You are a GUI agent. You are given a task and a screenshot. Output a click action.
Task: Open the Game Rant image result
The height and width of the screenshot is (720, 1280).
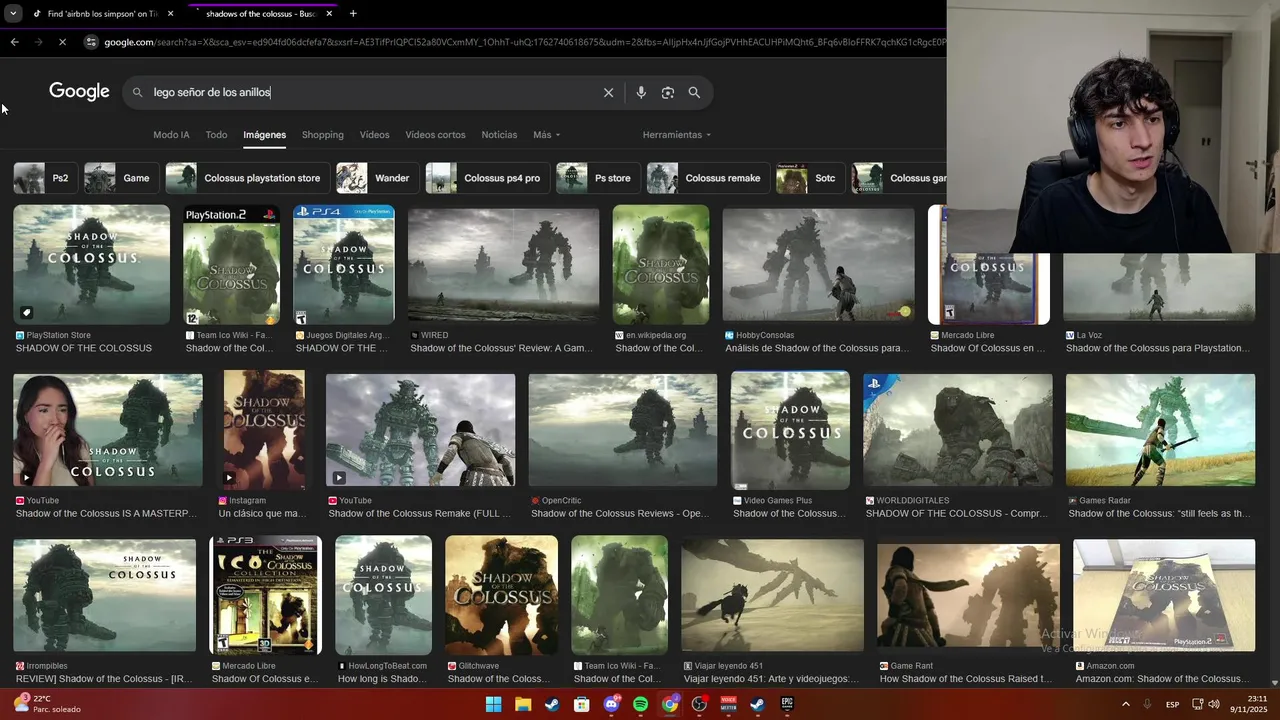(x=969, y=595)
